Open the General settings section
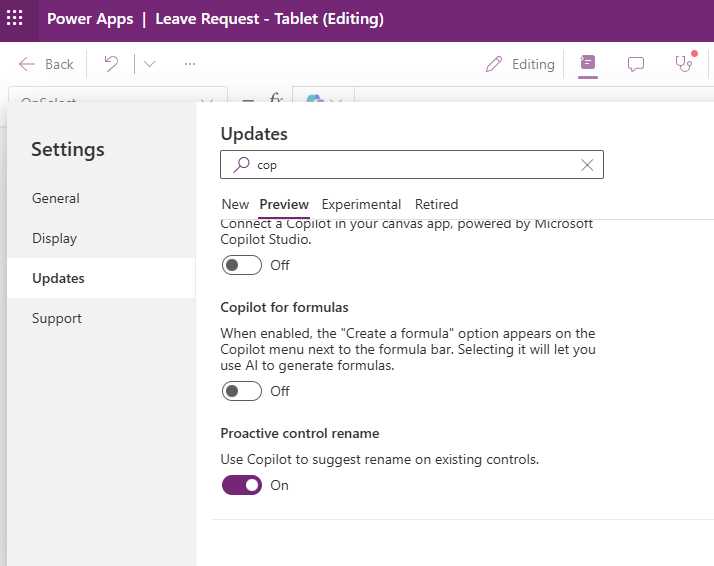This screenshot has height=566, width=714. (56, 198)
